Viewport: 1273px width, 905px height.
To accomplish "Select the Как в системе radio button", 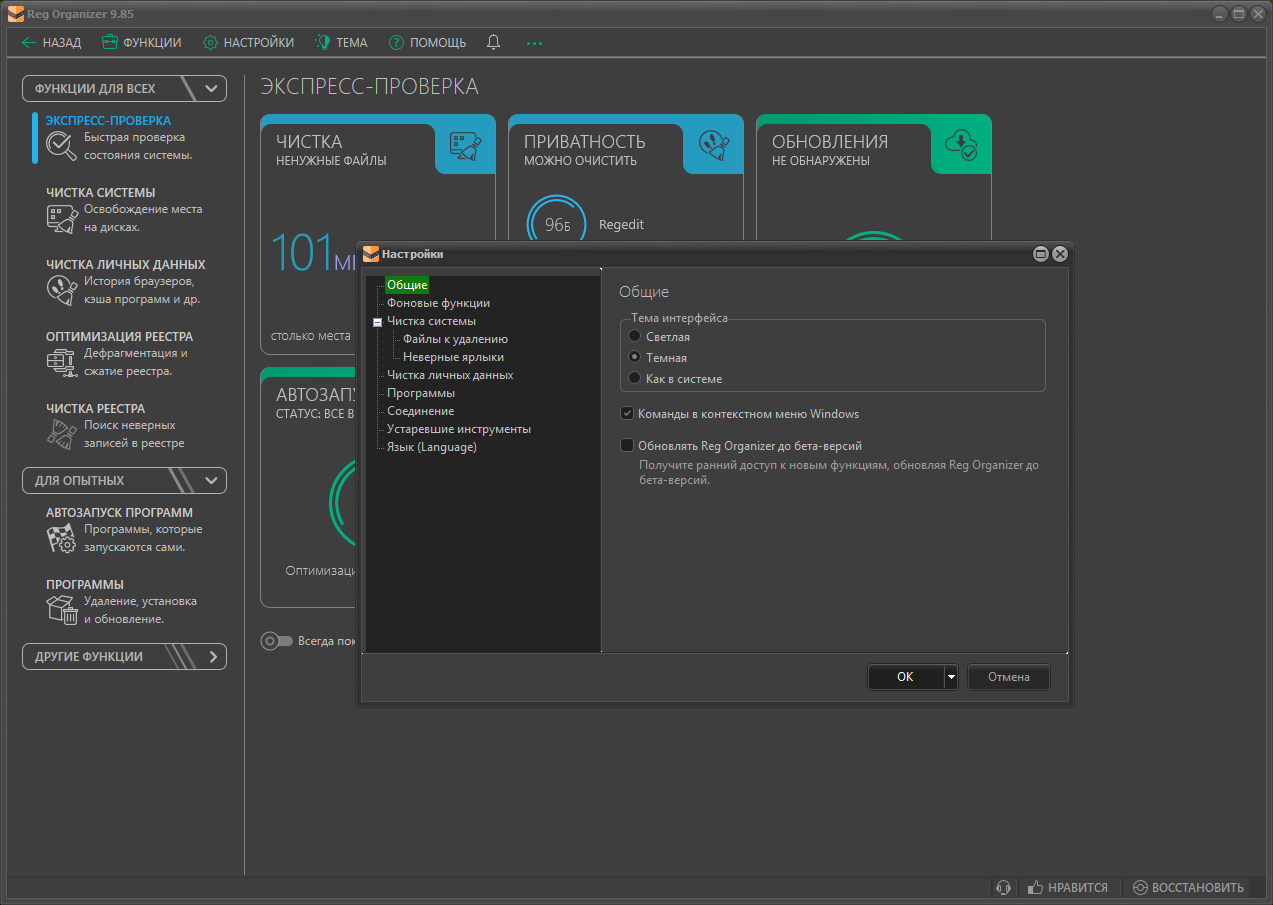I will 634,378.
